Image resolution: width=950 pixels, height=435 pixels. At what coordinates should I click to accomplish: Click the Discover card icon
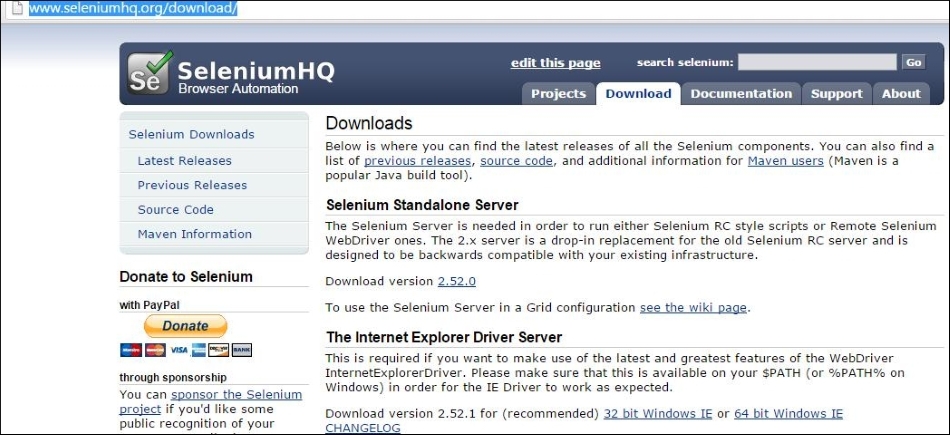click(x=219, y=350)
